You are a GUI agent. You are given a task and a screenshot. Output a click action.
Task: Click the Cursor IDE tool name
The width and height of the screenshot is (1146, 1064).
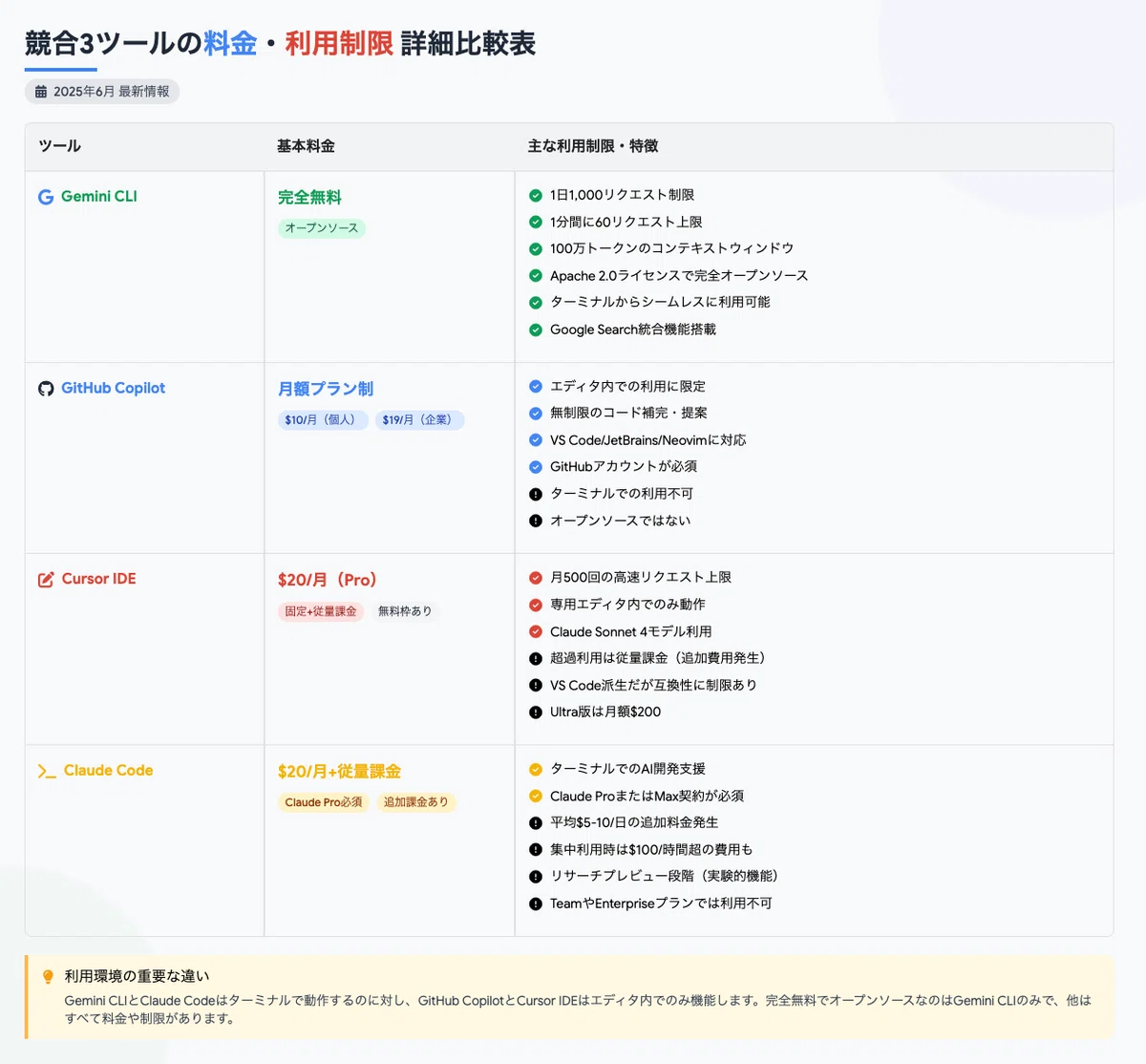click(x=99, y=579)
